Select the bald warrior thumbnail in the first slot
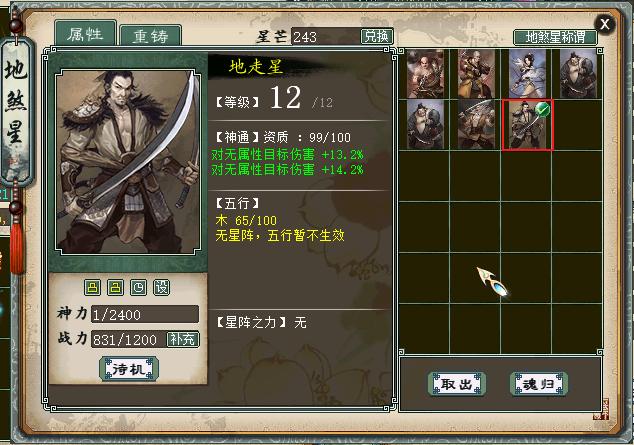The height and width of the screenshot is (445, 634). click(425, 74)
